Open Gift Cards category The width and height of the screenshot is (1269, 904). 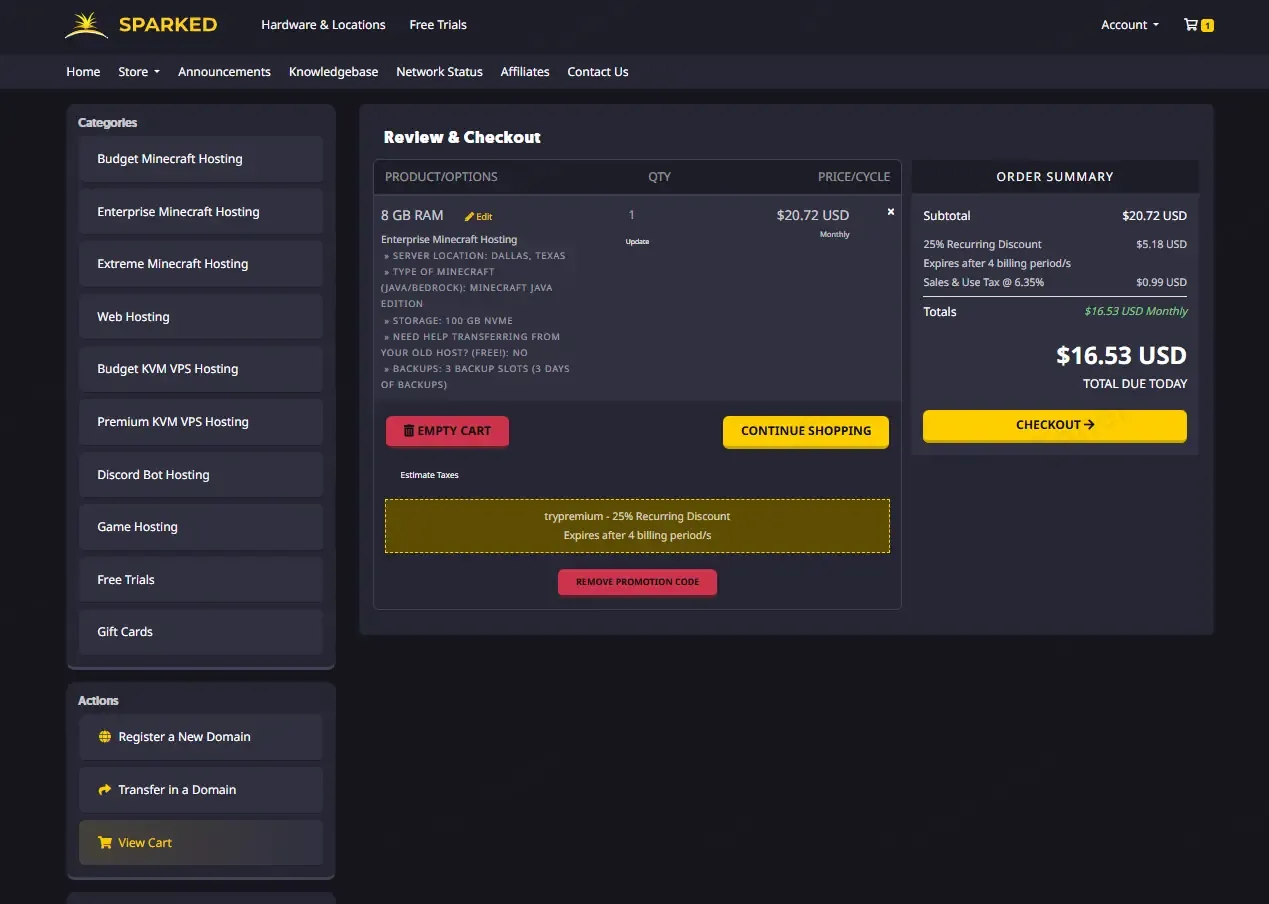pyautogui.click(x=201, y=632)
